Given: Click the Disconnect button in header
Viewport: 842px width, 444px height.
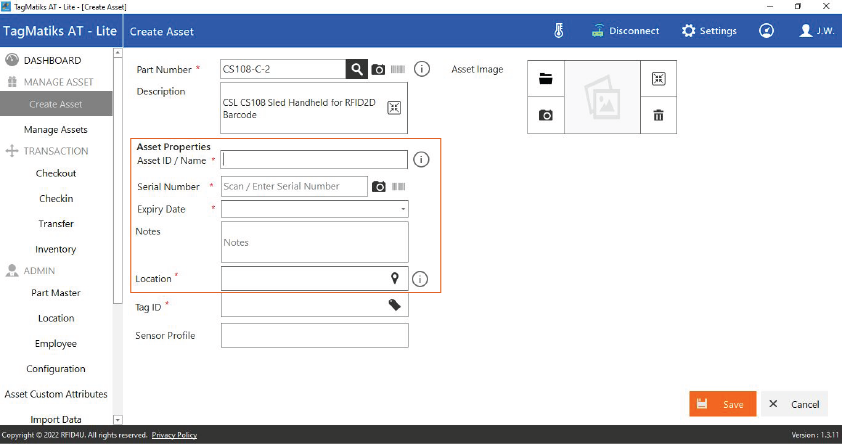Looking at the screenshot, I should (x=625, y=30).
